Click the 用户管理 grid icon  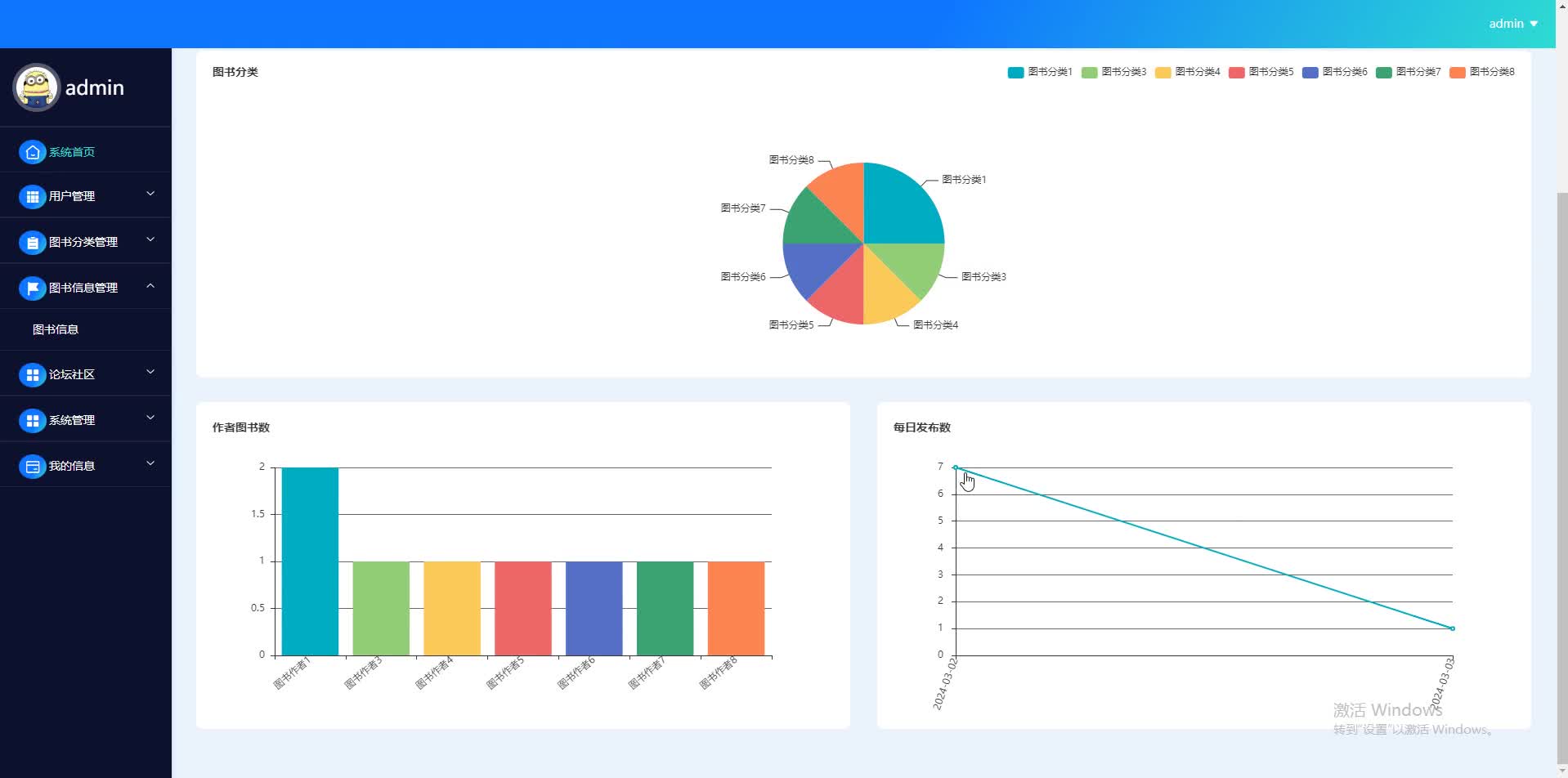(32, 196)
